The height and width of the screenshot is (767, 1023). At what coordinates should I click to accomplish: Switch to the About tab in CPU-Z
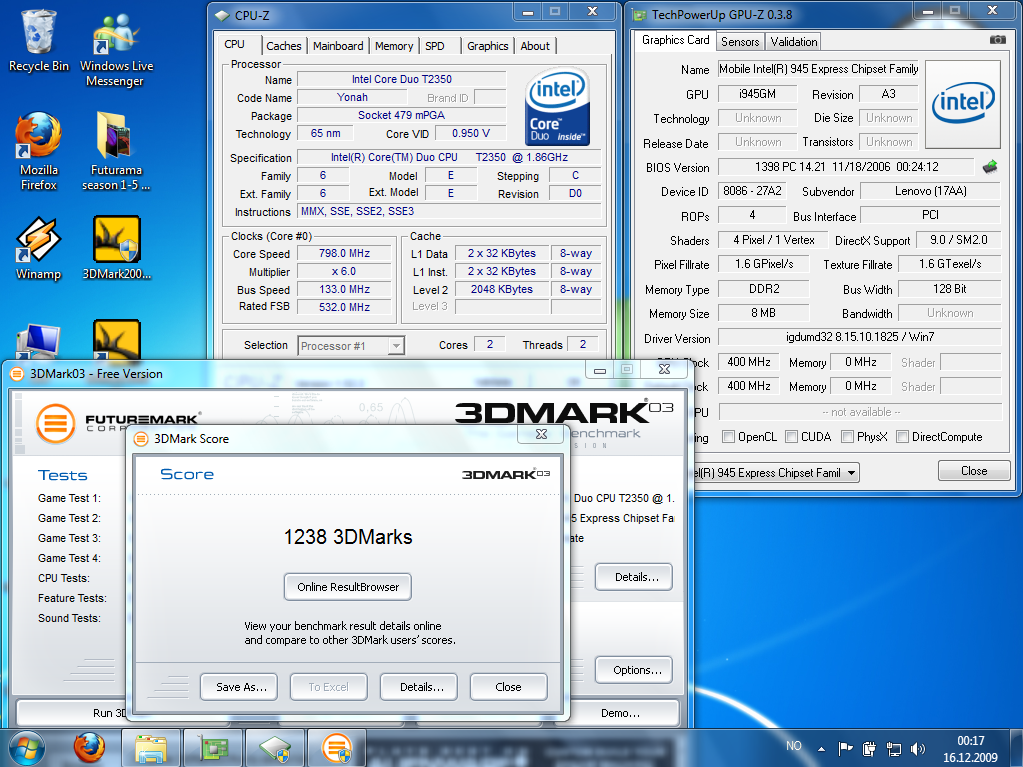click(535, 46)
